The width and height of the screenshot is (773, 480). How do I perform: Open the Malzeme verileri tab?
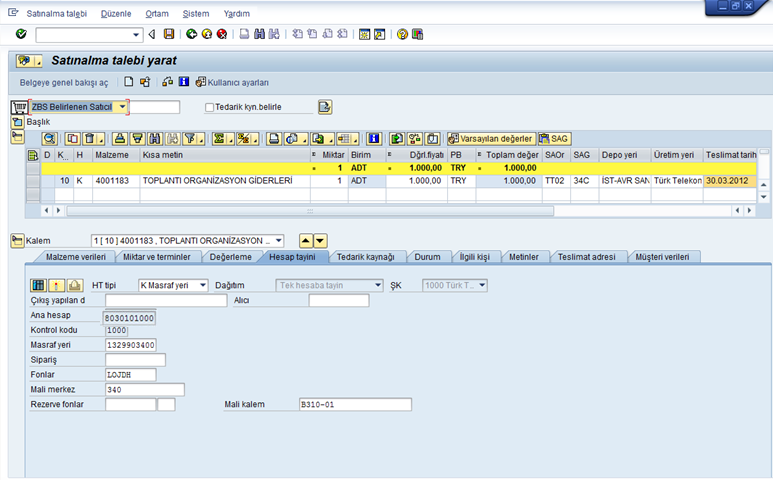coord(76,257)
